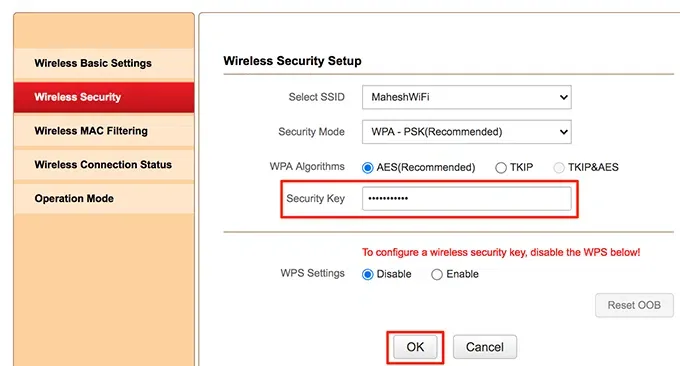The image size is (680, 366).
Task: Click inside the Security Key field
Action: (467, 199)
